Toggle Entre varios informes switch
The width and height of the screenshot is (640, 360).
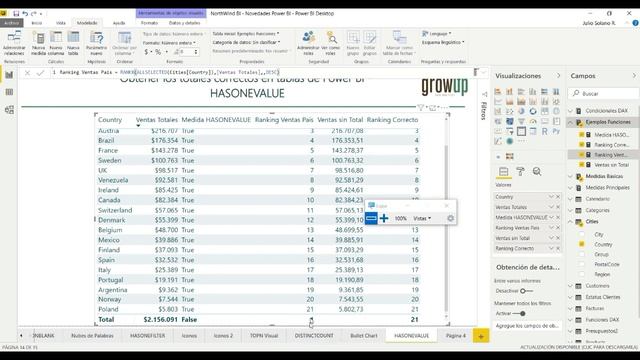tap(527, 291)
